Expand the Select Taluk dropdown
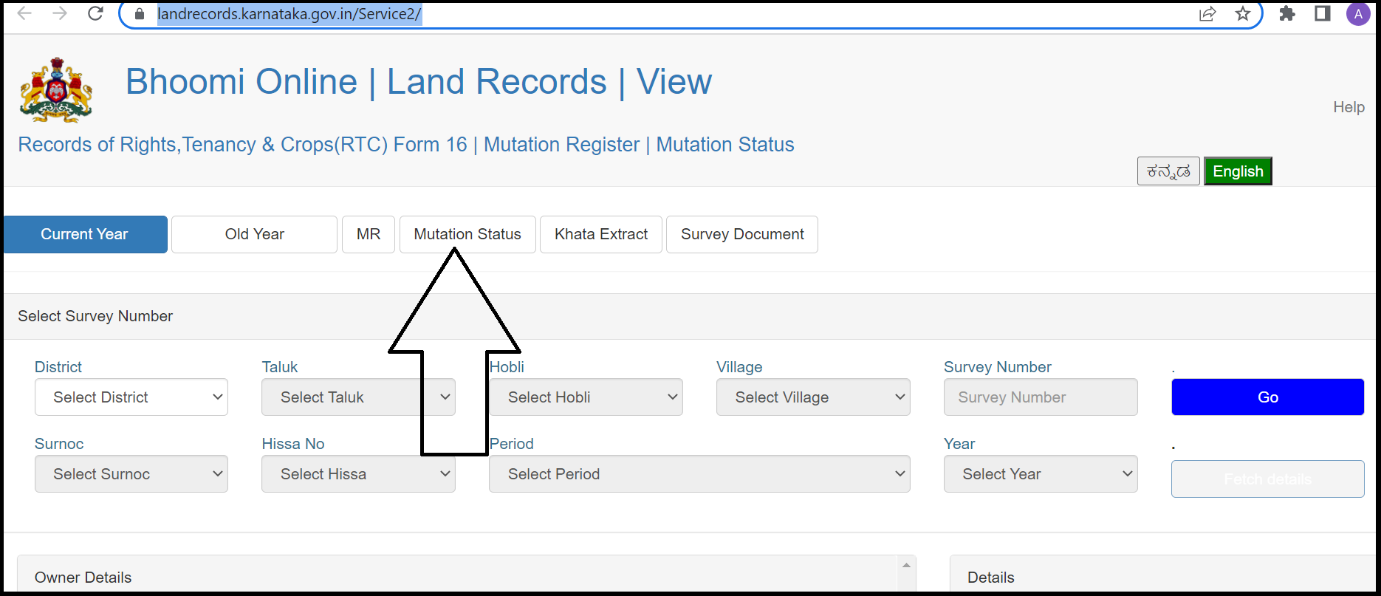This screenshot has width=1381, height=596. [358, 397]
